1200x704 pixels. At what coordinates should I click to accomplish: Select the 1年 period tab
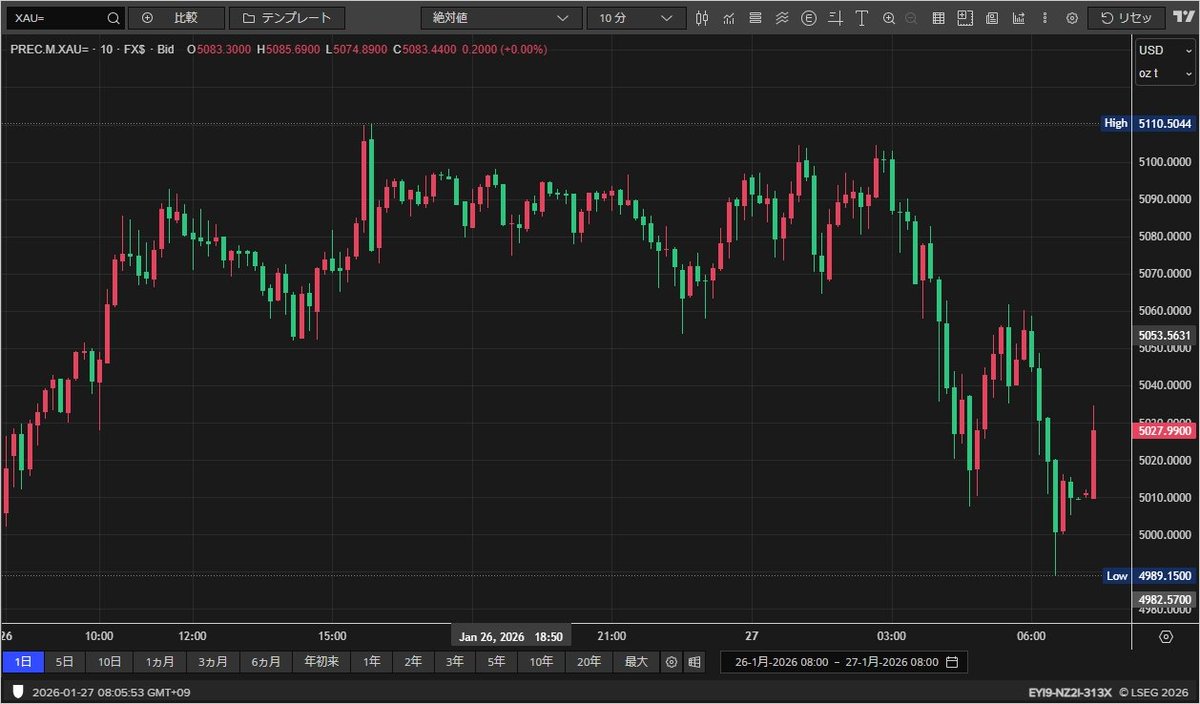(x=372, y=662)
